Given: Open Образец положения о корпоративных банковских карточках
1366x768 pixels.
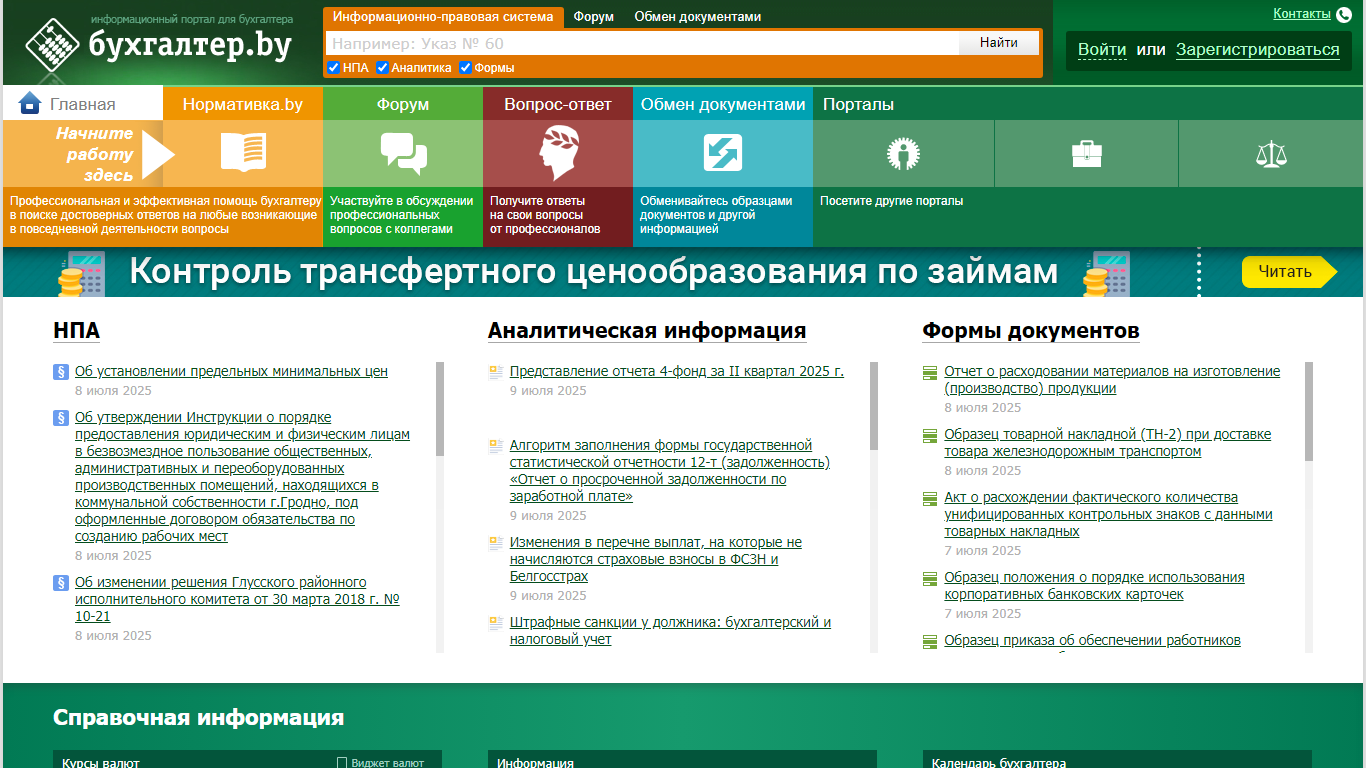Looking at the screenshot, I should point(1095,586).
